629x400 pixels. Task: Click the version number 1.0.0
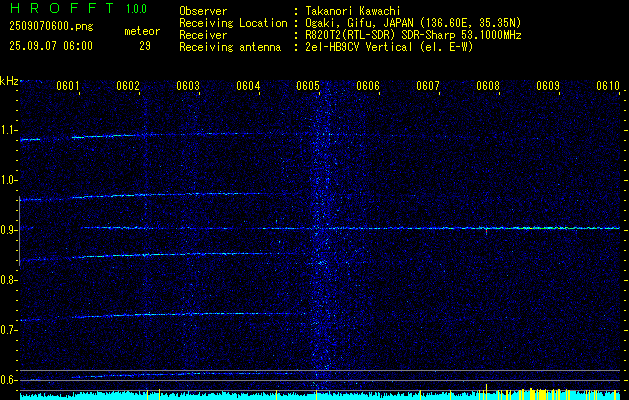[136, 9]
